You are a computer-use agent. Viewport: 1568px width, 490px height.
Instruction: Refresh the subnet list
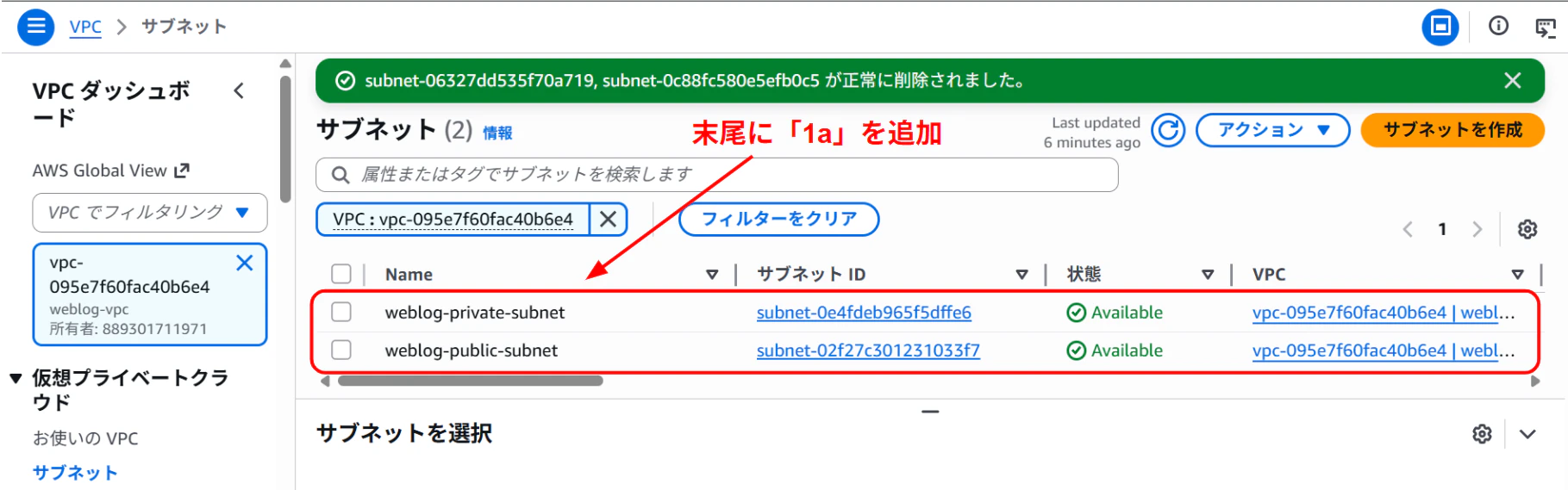[x=1168, y=131]
